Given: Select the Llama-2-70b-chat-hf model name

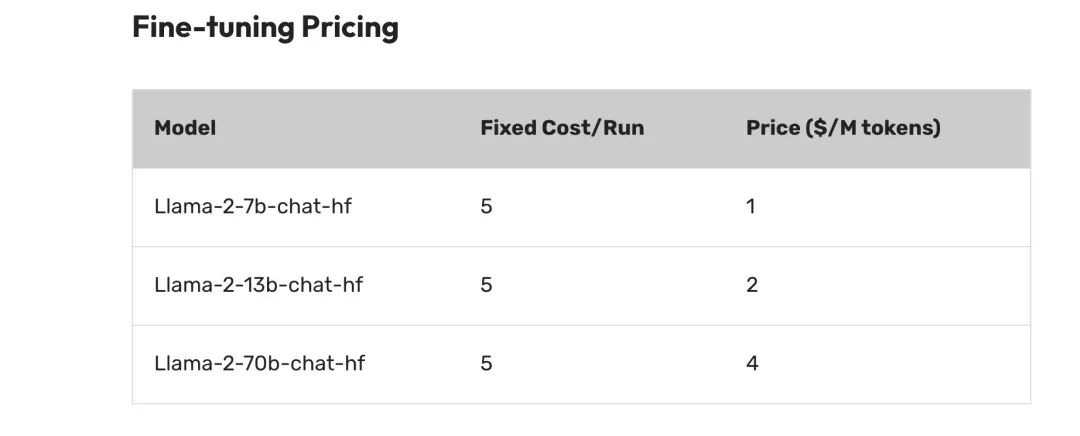Looking at the screenshot, I should (259, 363).
